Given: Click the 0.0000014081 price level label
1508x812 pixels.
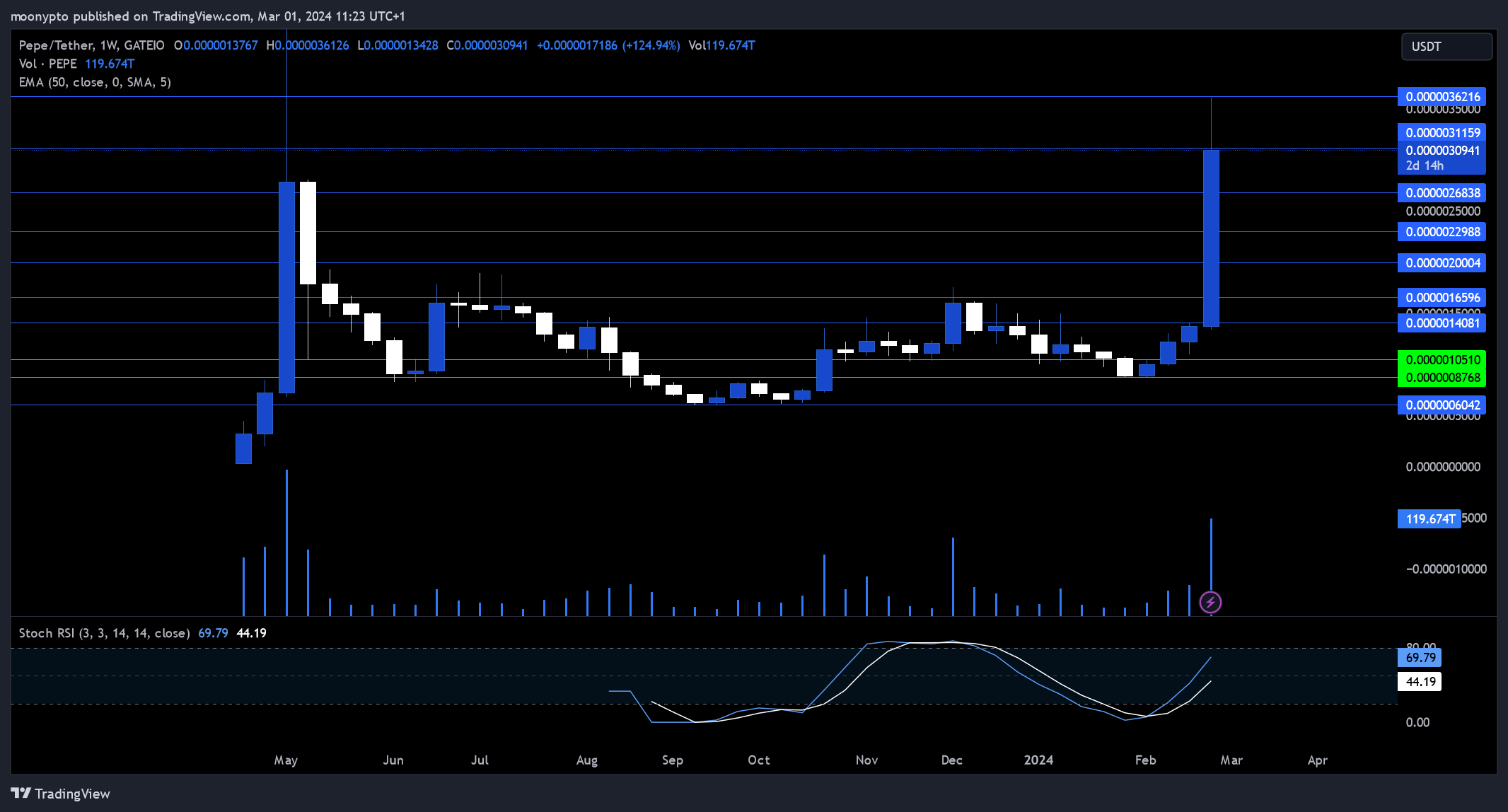Looking at the screenshot, I should [x=1442, y=323].
